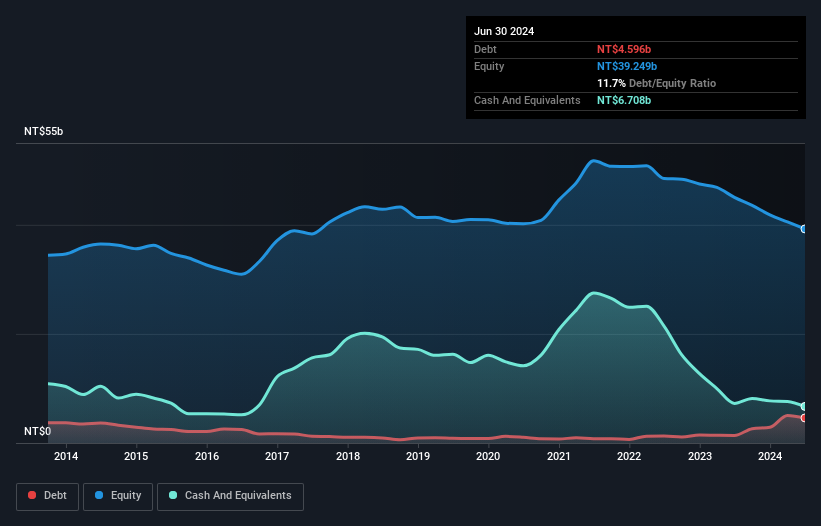Select the Cash endpoint marker on the chart
This screenshot has height=526, width=821.
[x=804, y=407]
